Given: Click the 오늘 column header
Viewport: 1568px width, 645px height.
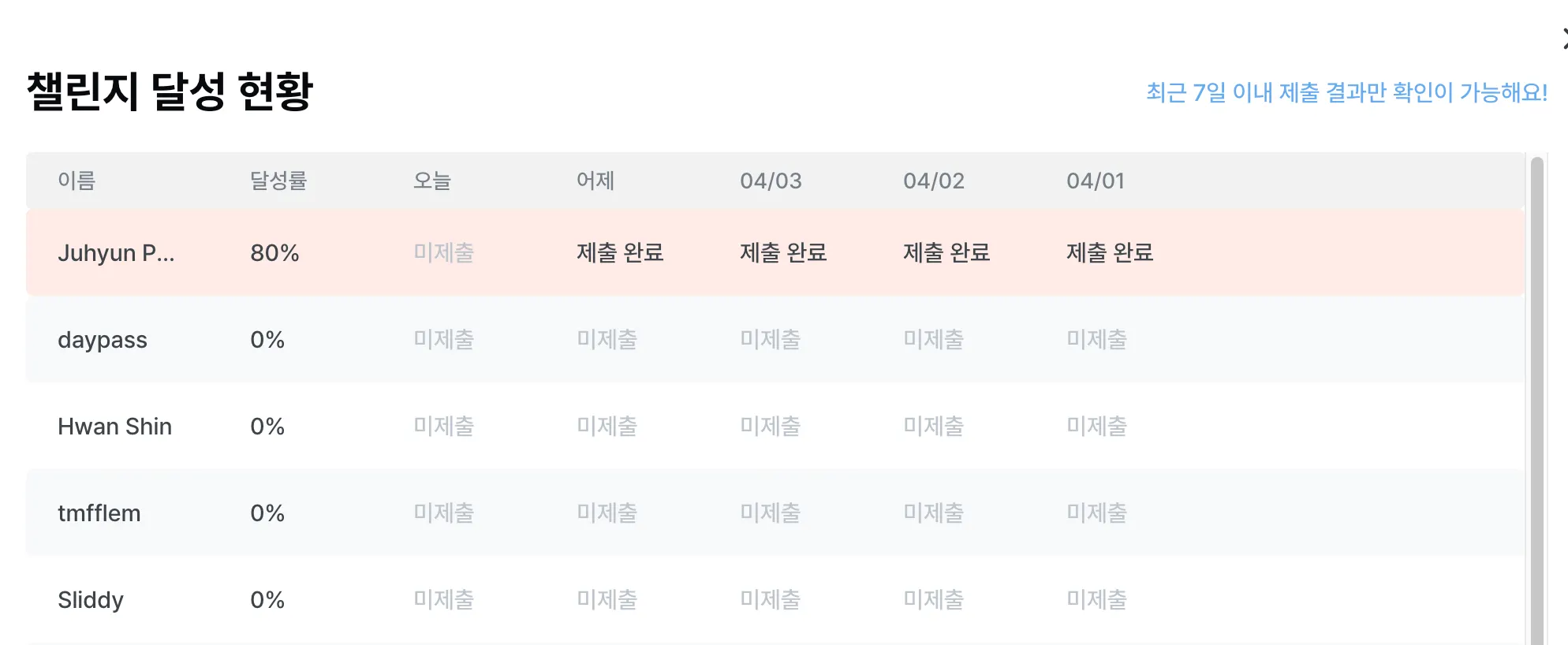Looking at the screenshot, I should (432, 181).
